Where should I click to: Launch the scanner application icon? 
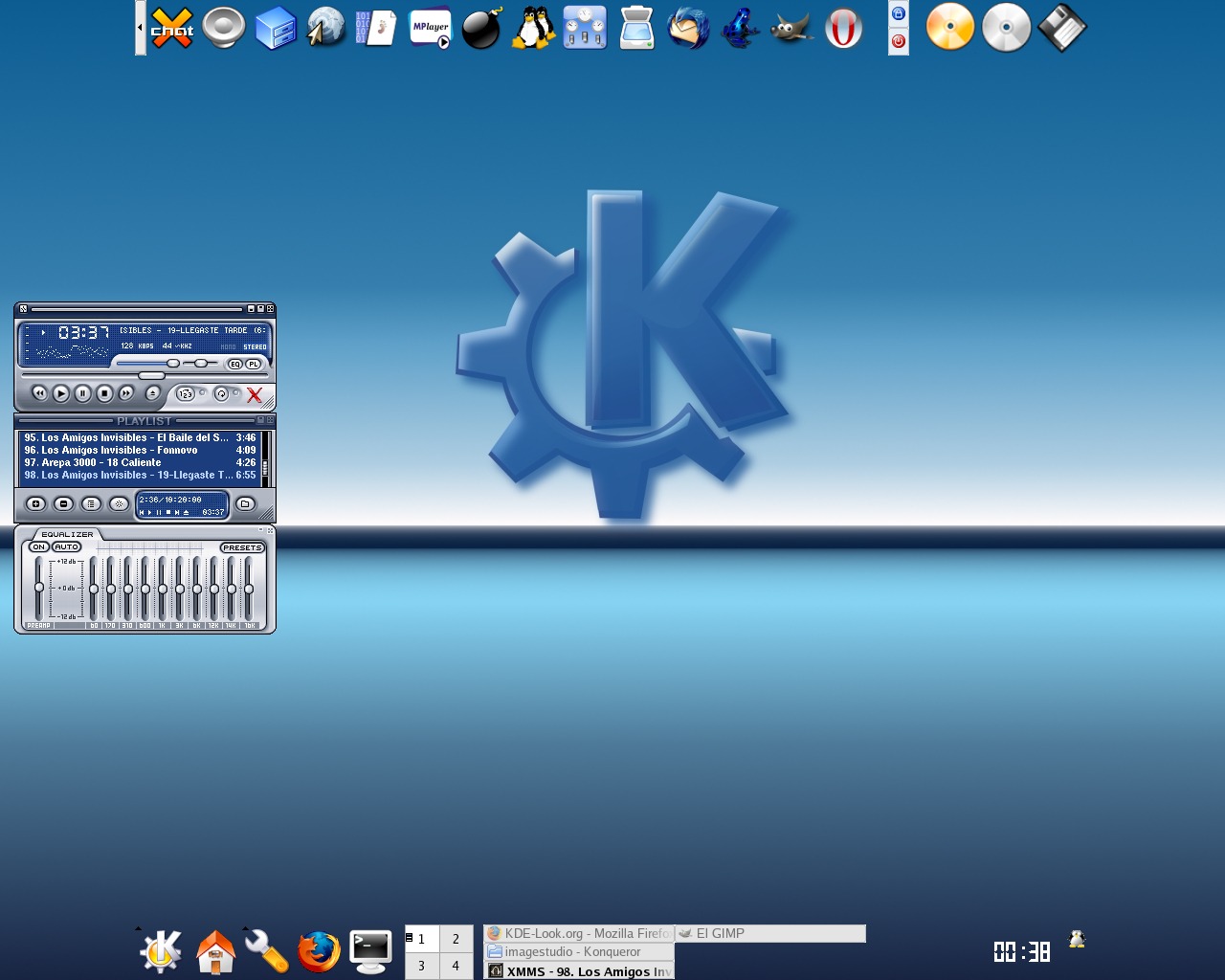(636, 28)
